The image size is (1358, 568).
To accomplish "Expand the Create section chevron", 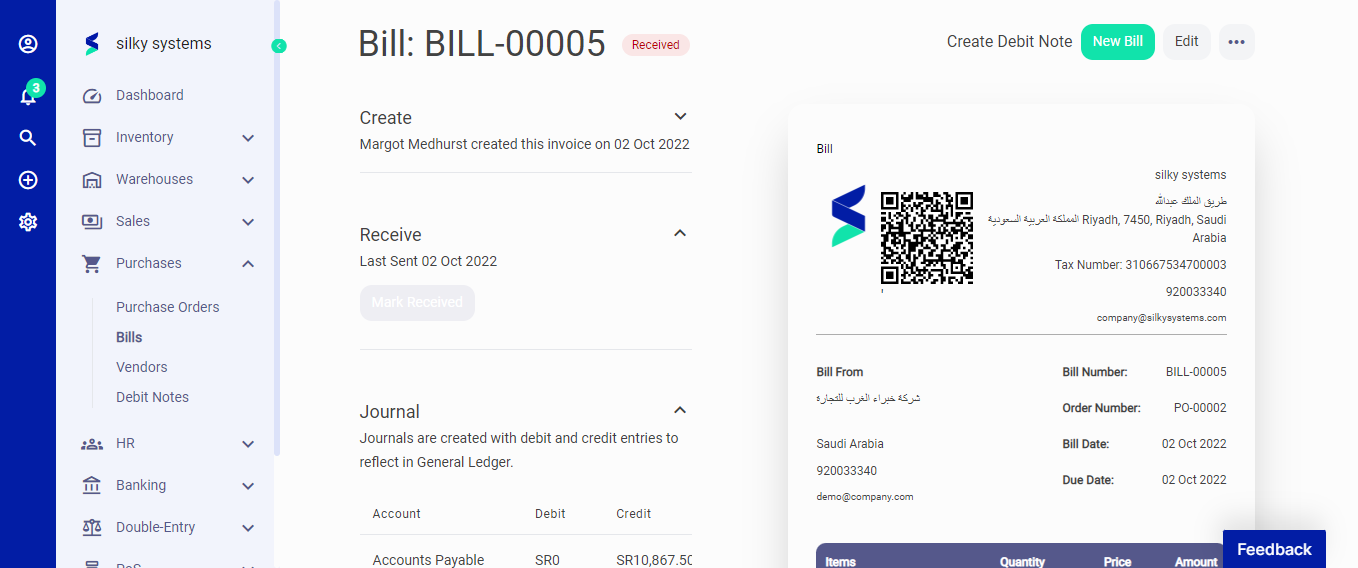I will click(680, 117).
